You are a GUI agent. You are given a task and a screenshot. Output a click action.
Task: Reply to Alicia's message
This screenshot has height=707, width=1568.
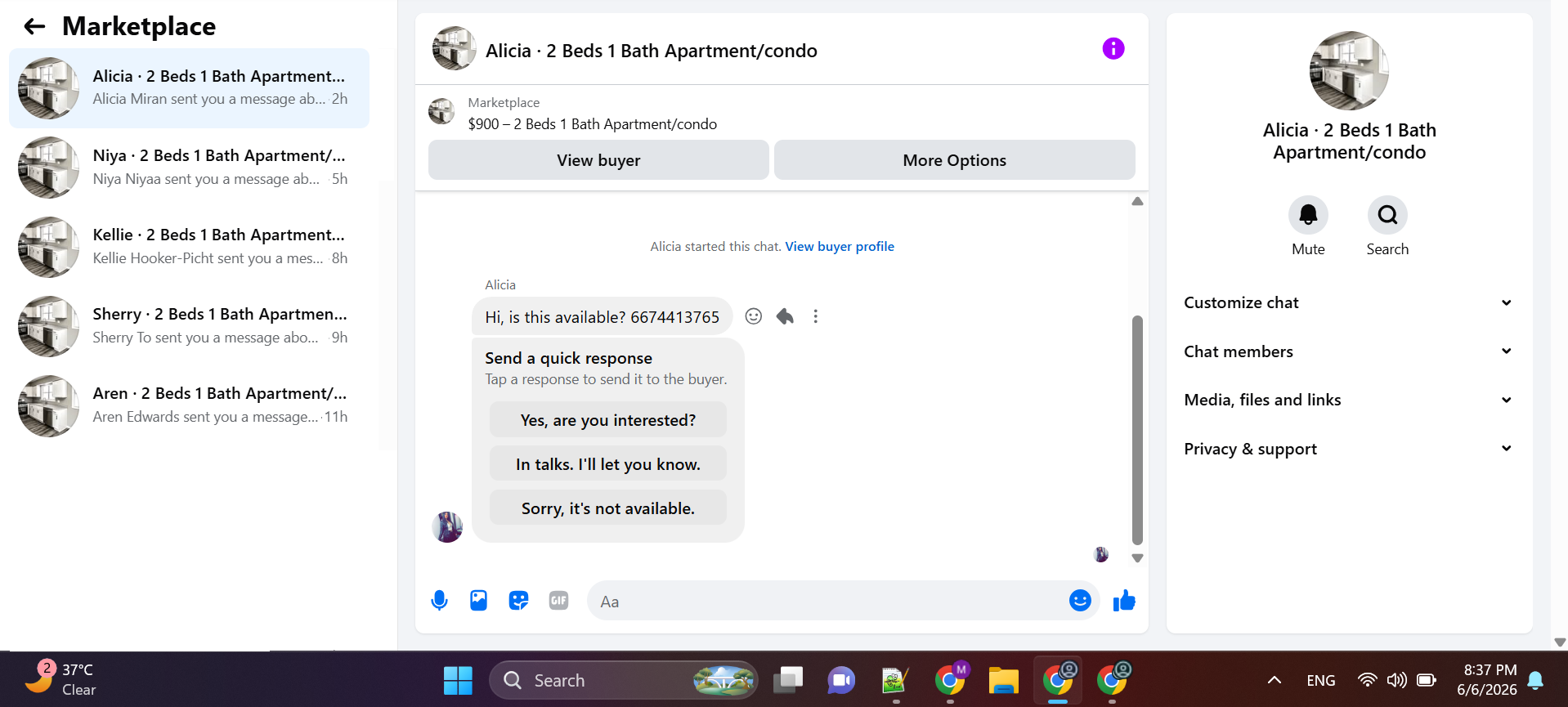click(x=785, y=316)
